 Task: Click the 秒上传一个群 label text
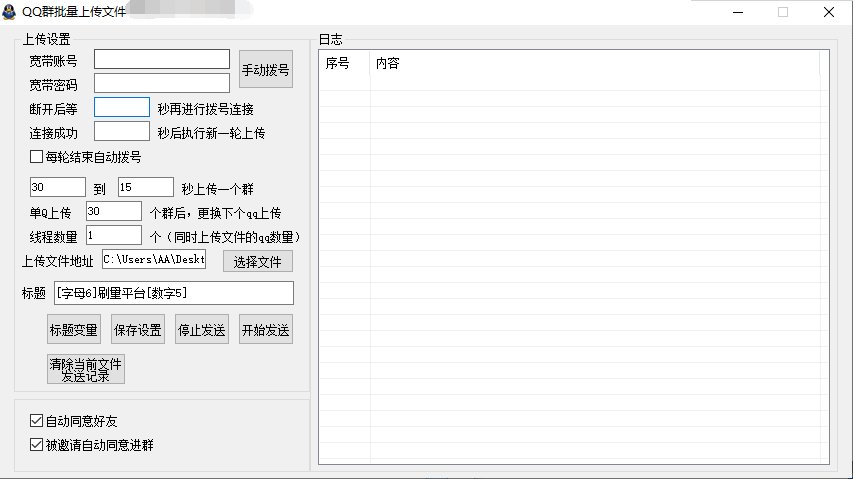[x=218, y=189]
